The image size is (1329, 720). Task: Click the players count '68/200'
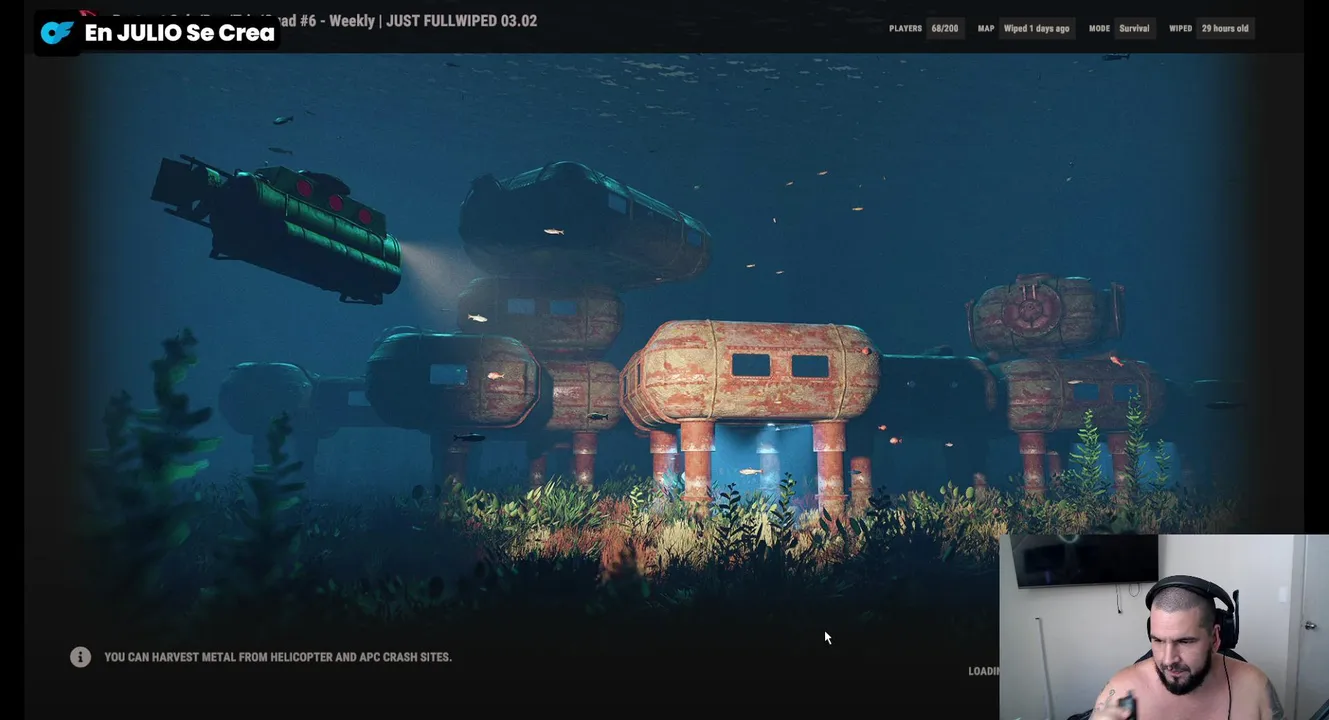tap(944, 28)
